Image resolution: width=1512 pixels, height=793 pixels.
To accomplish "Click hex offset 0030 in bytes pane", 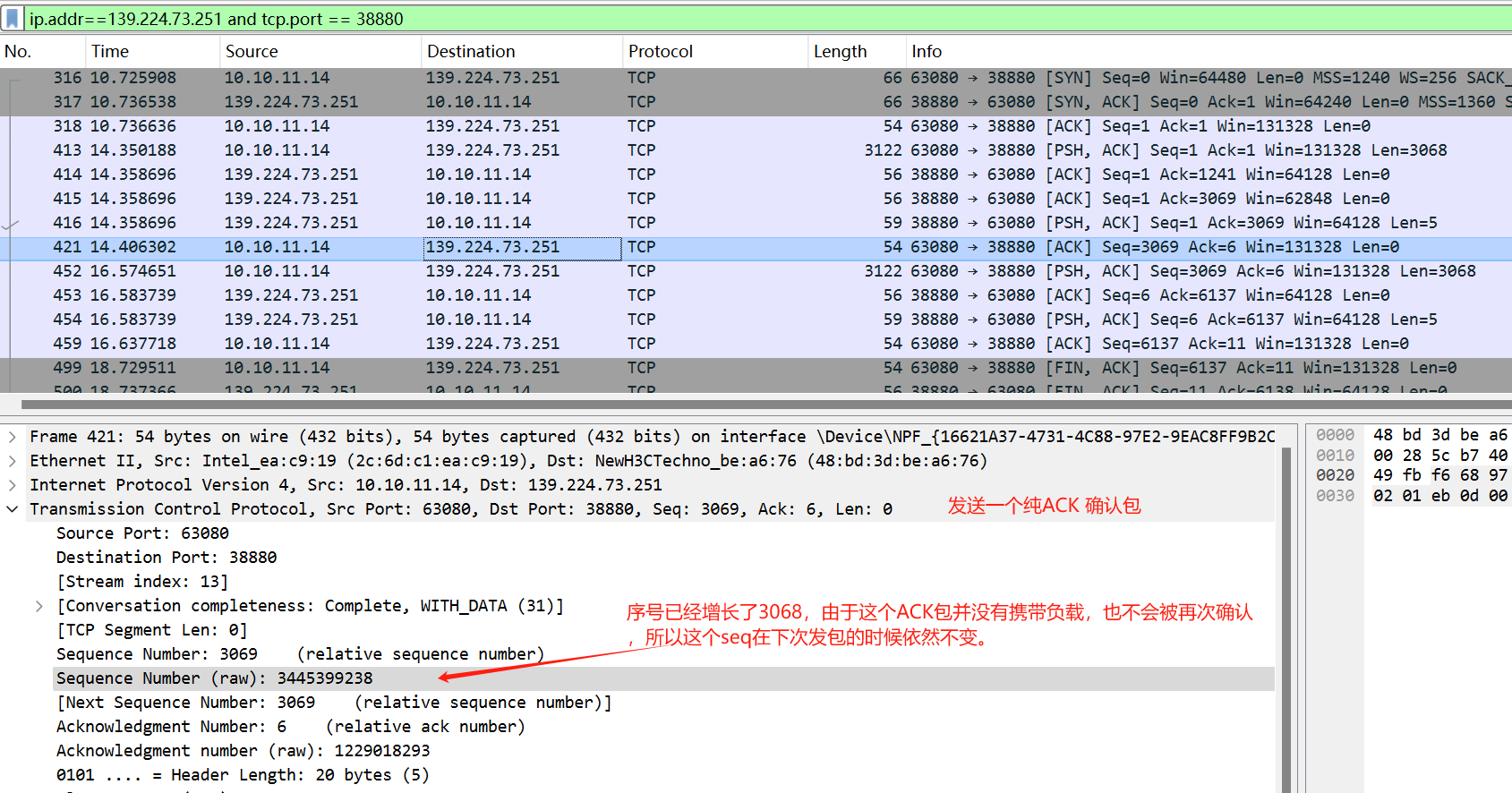I will (x=1335, y=496).
